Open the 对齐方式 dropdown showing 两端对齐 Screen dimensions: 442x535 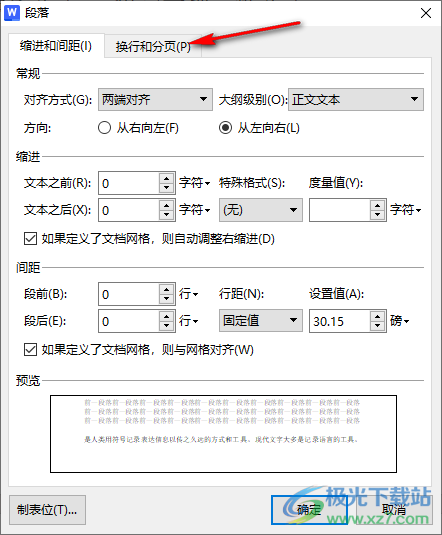pyautogui.click(x=155, y=99)
